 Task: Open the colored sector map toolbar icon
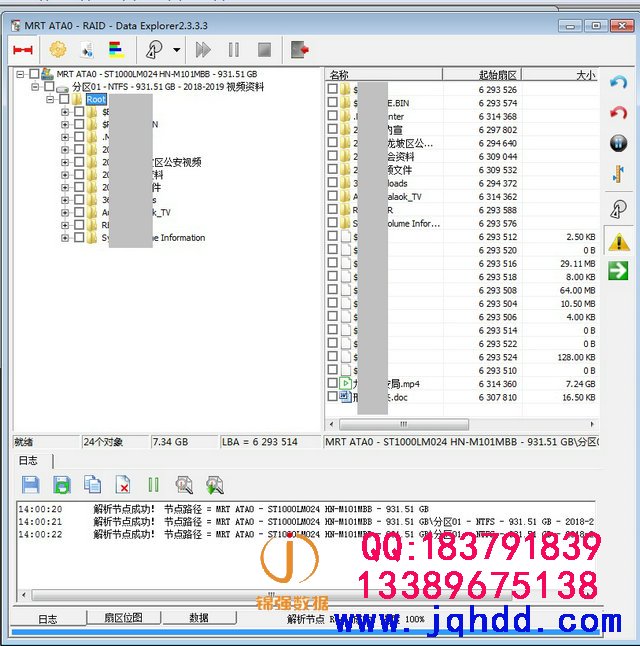pyautogui.click(x=116, y=49)
